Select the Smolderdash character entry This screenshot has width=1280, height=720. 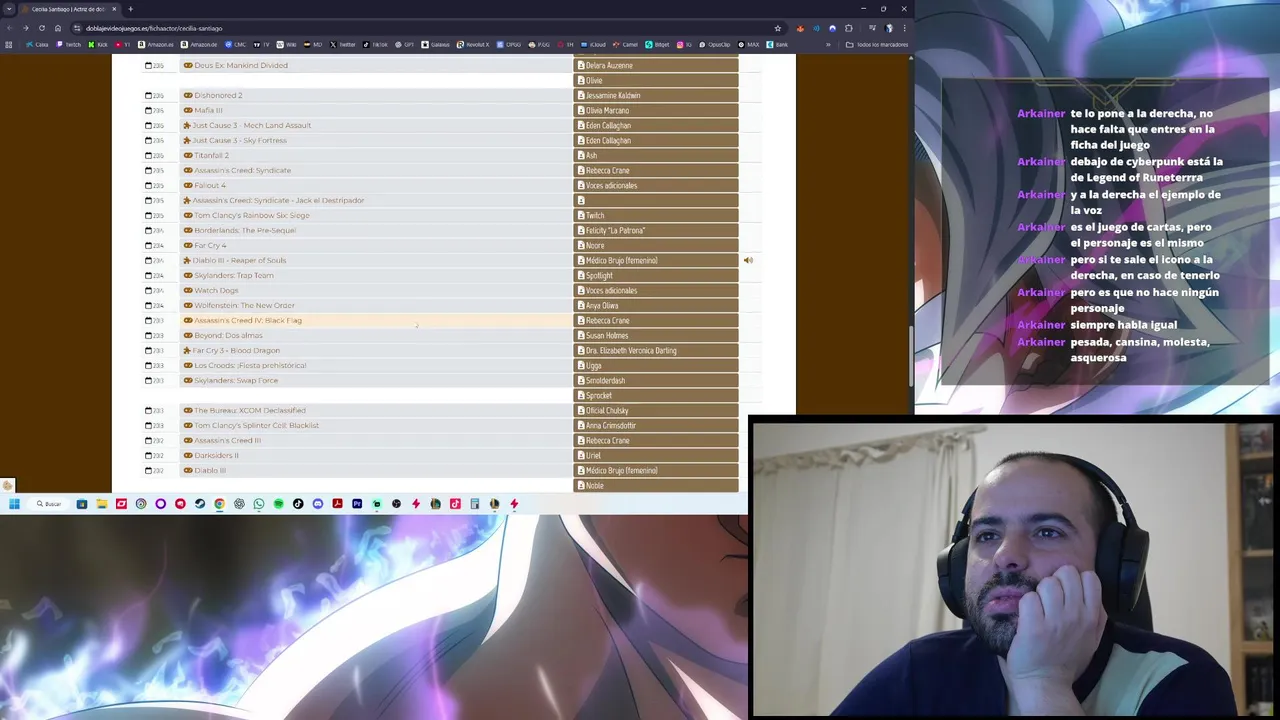[656, 380]
